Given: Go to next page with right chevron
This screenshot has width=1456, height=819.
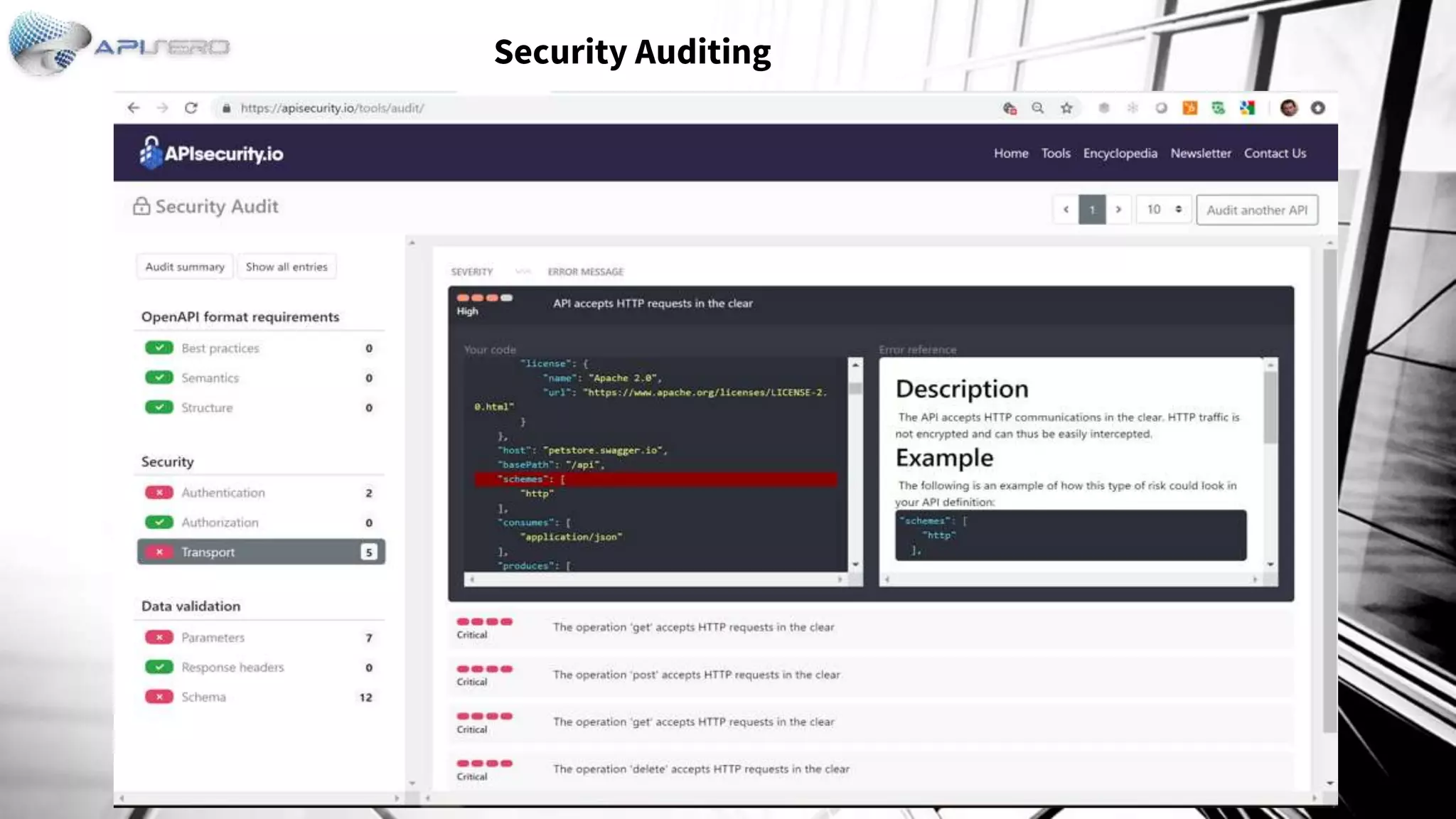Looking at the screenshot, I should tap(1118, 210).
